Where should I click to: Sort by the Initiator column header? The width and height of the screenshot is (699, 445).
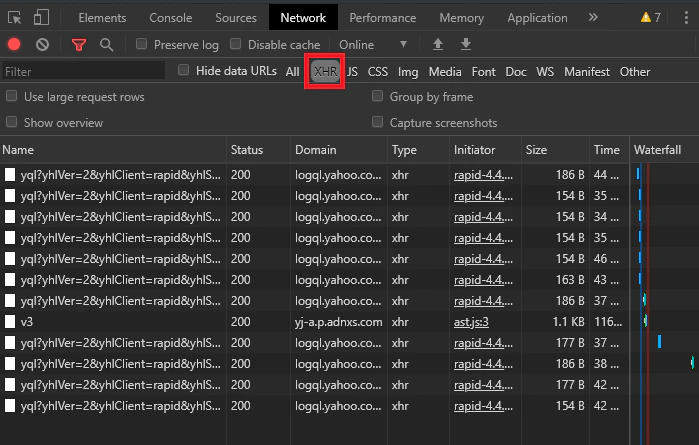(x=485, y=150)
